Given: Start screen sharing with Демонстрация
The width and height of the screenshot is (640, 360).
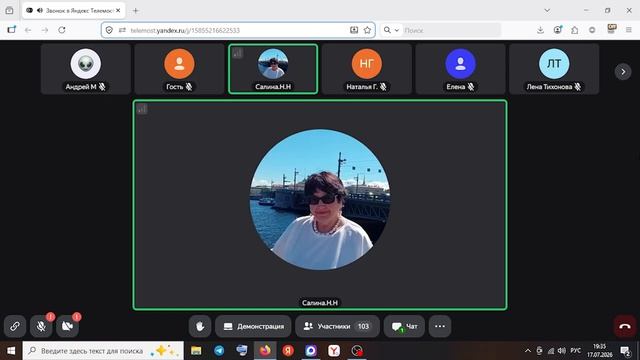Looking at the screenshot, I should [253, 326].
